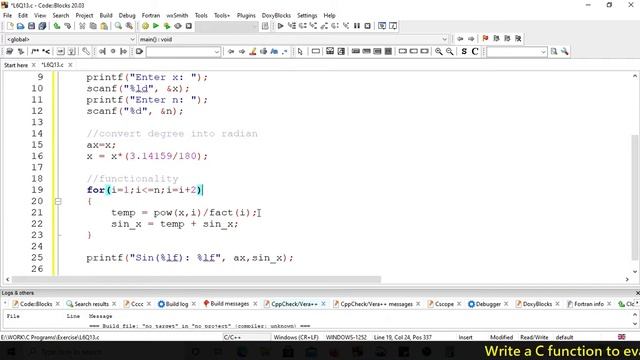Image resolution: width=640 pixels, height=360 pixels.
Task: Click the Windows (CR+LF) status entry
Action: (x=296, y=337)
